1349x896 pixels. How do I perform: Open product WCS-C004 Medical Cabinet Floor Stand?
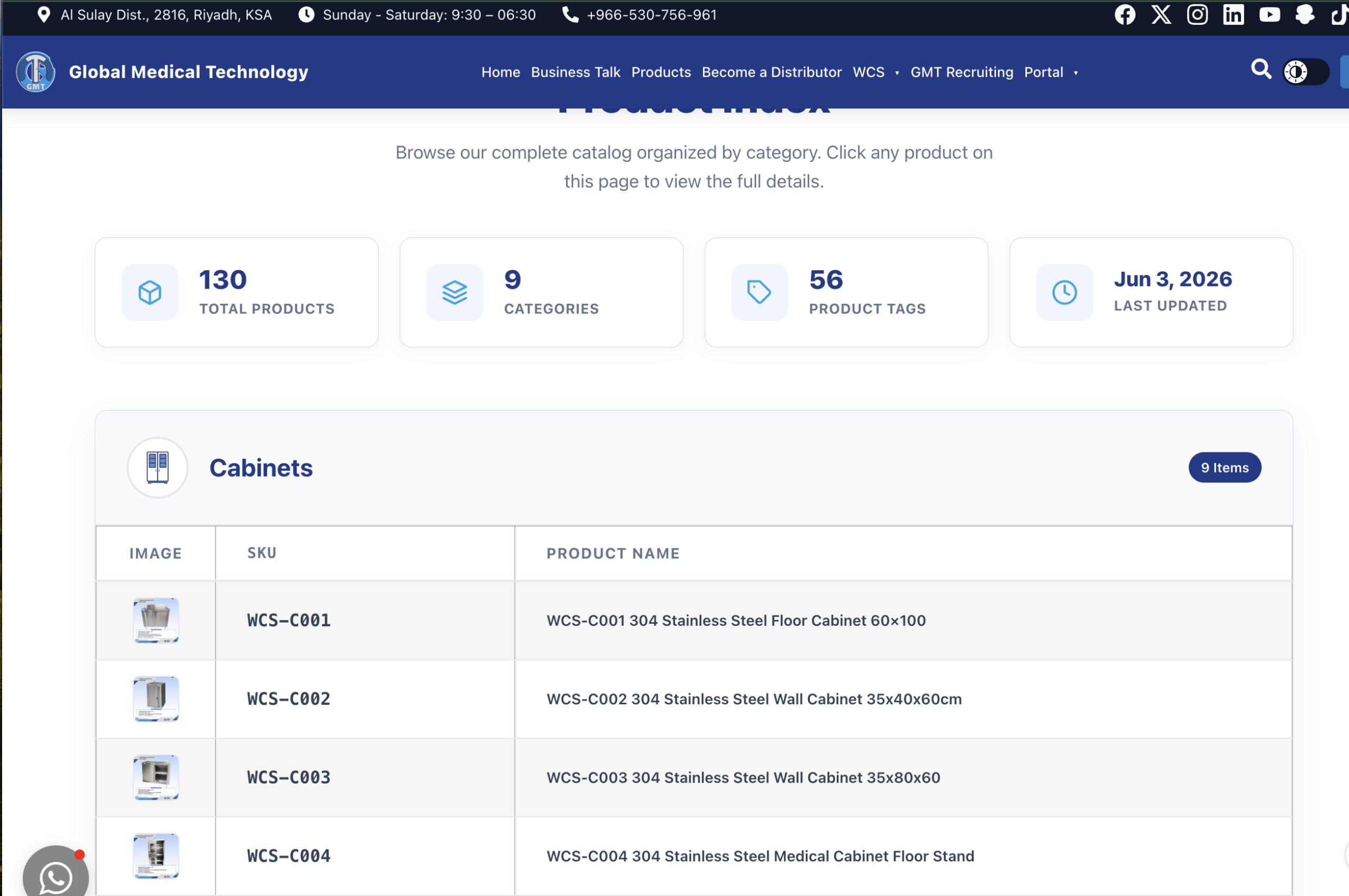[760, 856]
